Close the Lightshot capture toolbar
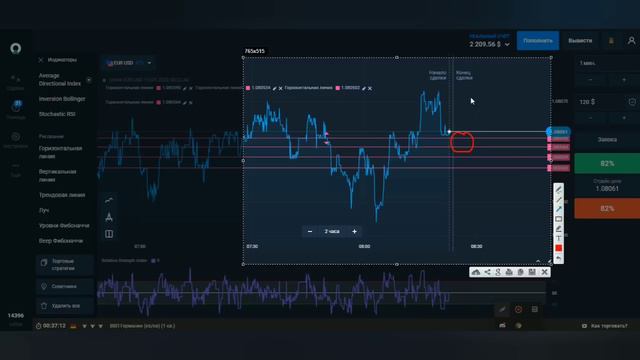 point(544,272)
